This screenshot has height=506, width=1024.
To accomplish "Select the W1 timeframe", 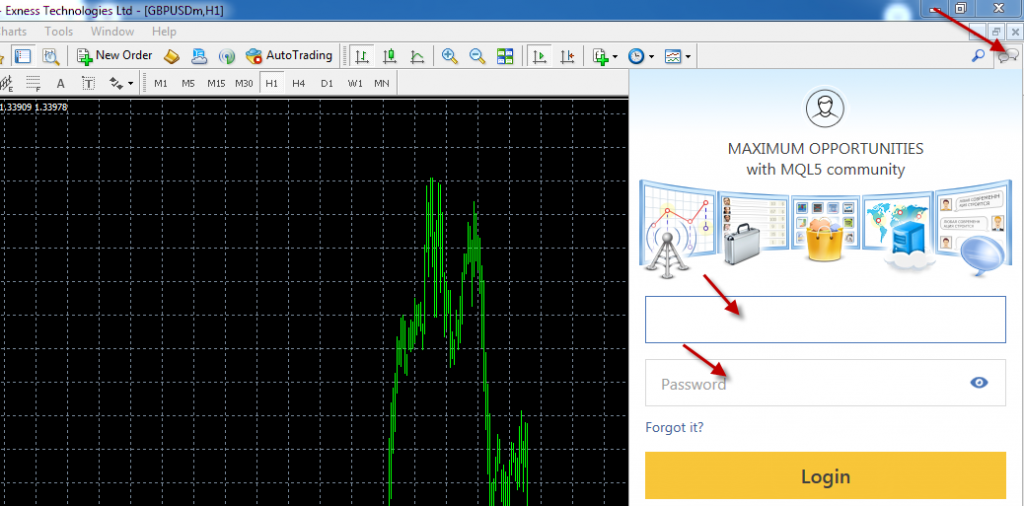I will [x=355, y=84].
